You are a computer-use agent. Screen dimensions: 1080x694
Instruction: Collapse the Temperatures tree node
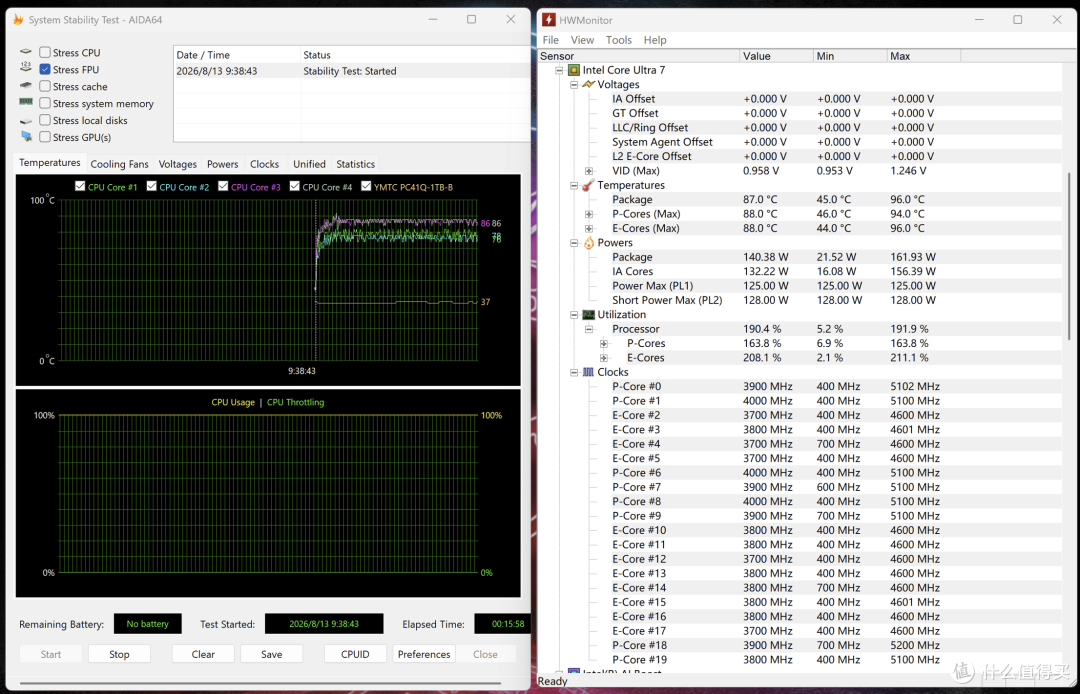574,185
